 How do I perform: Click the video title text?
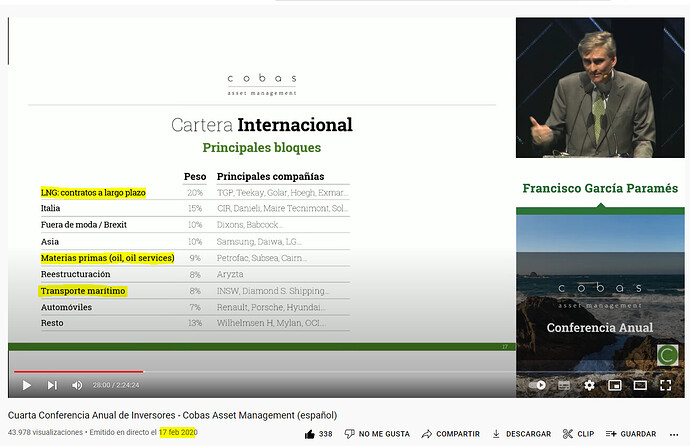click(172, 415)
